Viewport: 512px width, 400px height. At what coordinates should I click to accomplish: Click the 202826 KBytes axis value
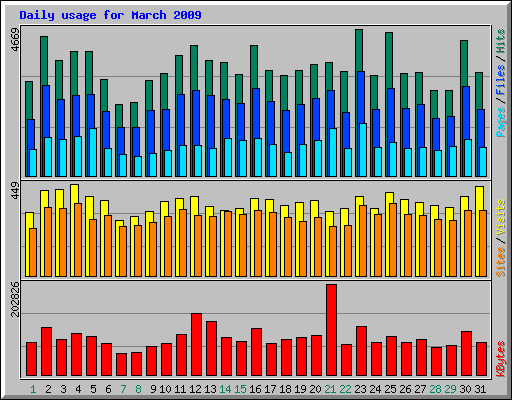coord(15,299)
